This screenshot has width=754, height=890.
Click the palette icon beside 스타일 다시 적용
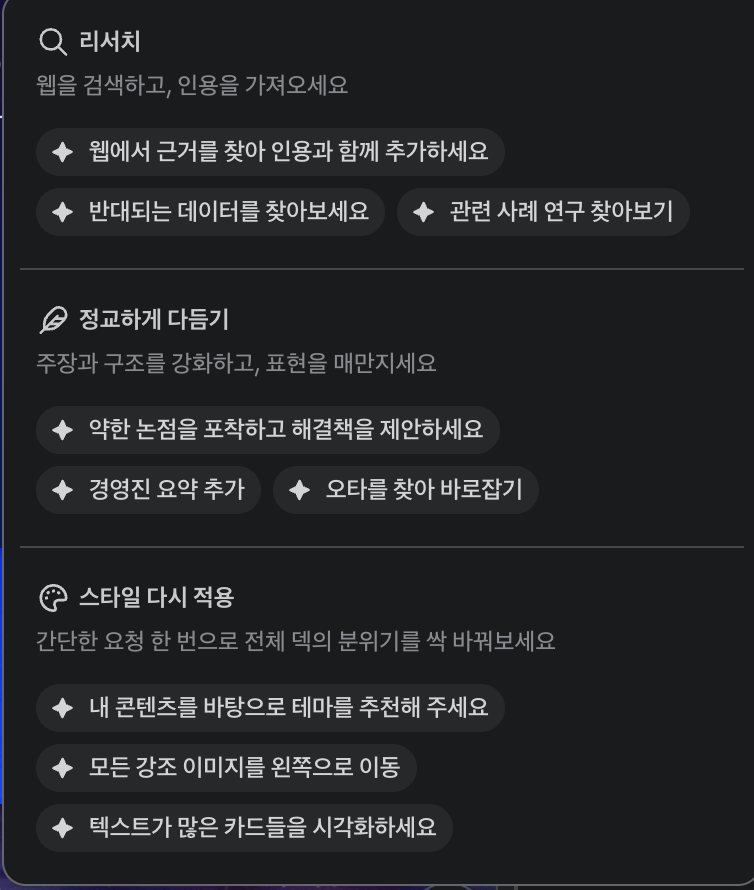pos(52,598)
